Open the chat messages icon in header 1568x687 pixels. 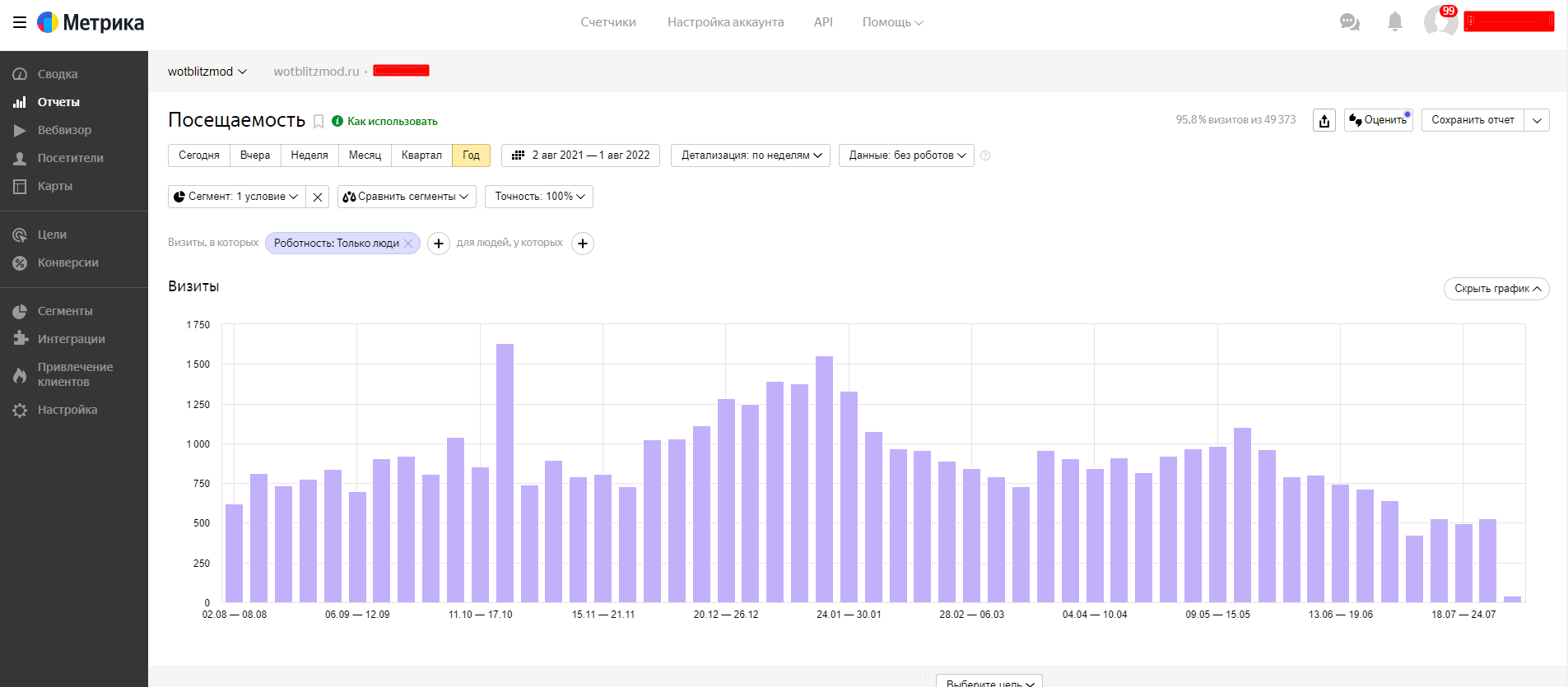pyautogui.click(x=1349, y=22)
